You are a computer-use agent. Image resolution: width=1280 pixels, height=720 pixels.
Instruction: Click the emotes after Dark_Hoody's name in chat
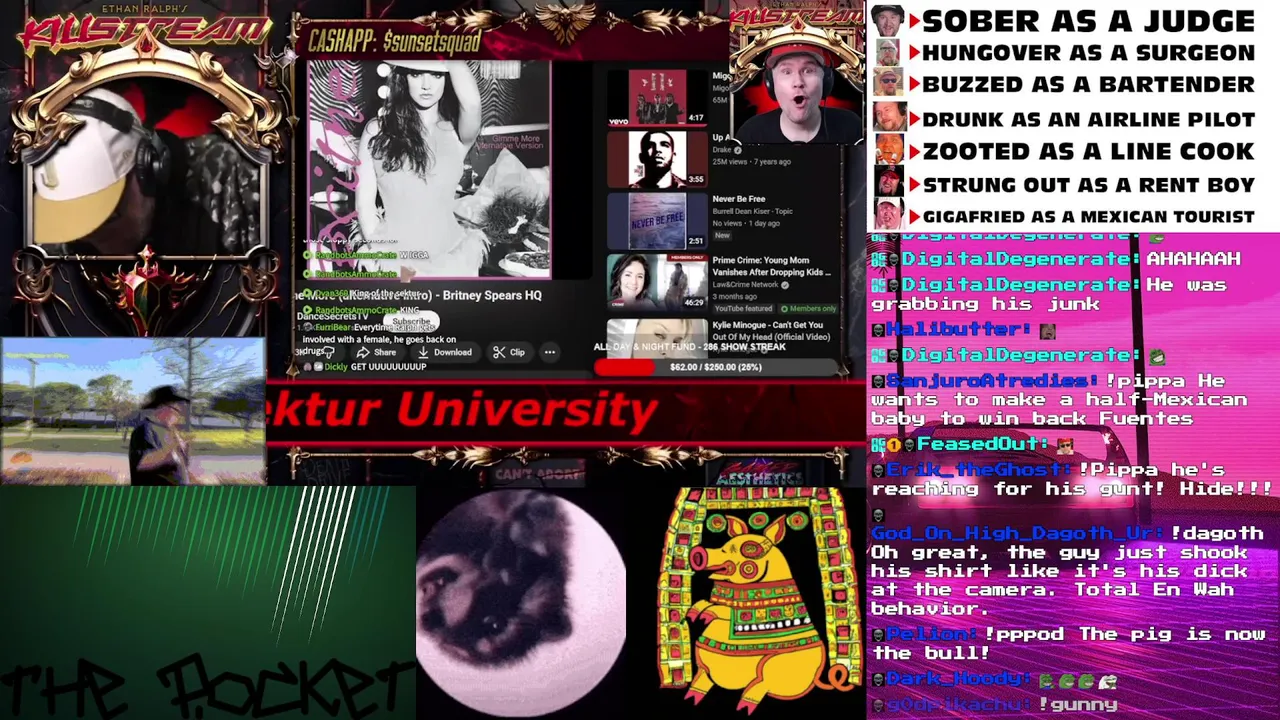point(1078,680)
